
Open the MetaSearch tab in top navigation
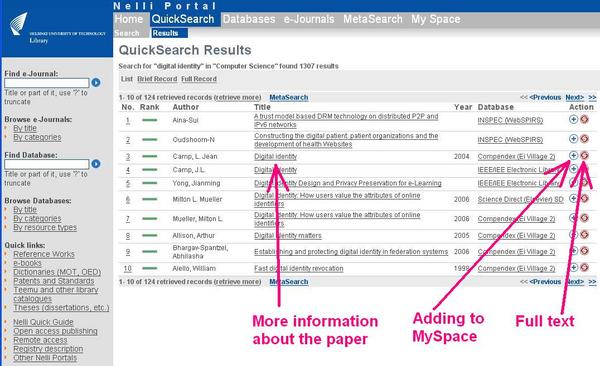[x=373, y=19]
